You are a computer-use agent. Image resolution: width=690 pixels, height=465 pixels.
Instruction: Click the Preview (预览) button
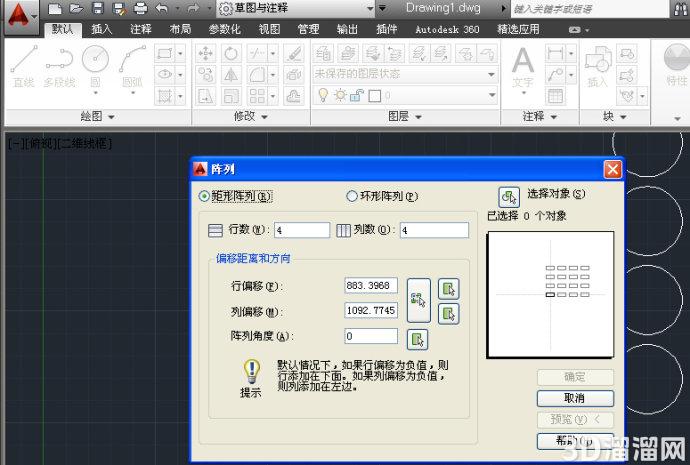click(575, 419)
